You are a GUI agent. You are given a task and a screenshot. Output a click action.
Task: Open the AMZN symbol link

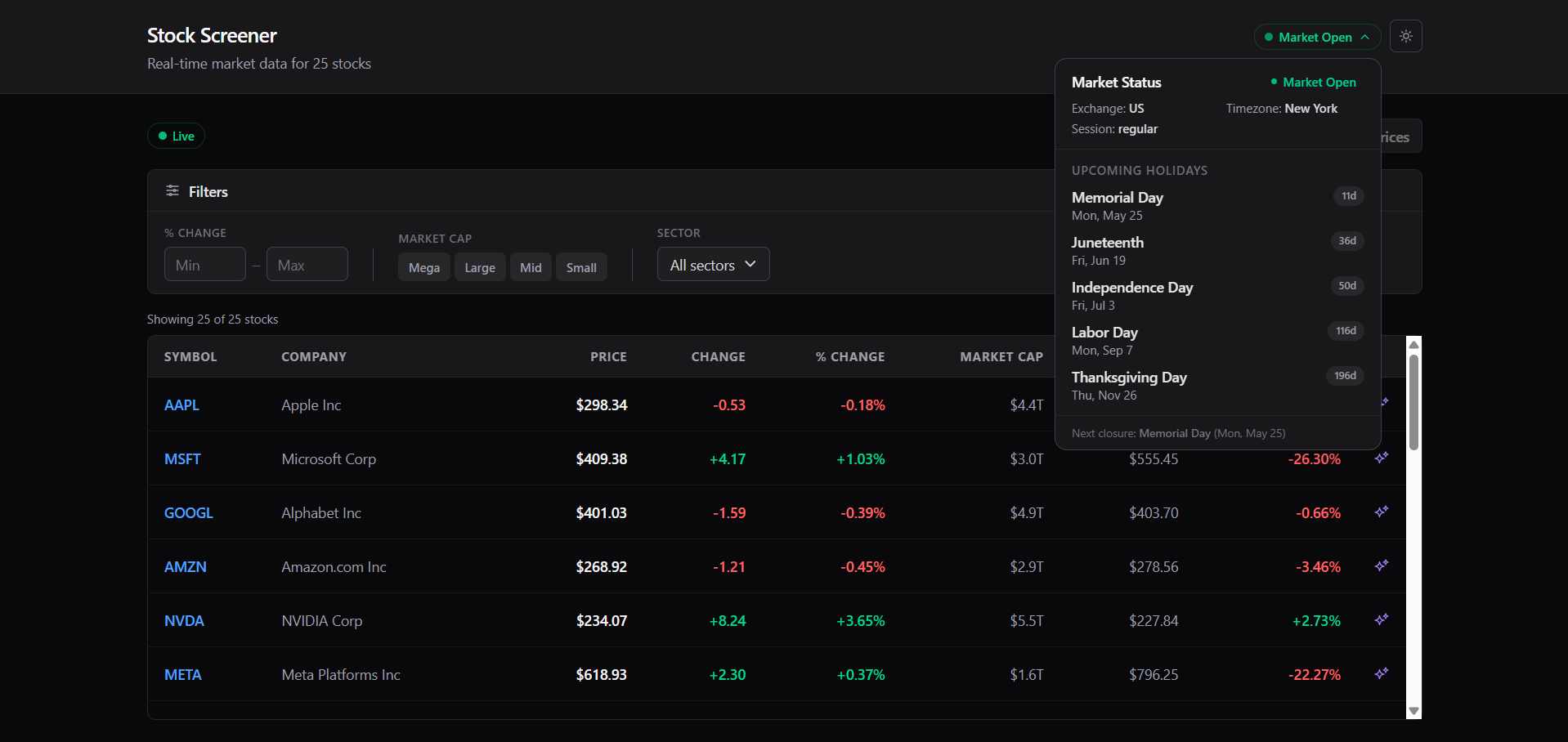(186, 566)
